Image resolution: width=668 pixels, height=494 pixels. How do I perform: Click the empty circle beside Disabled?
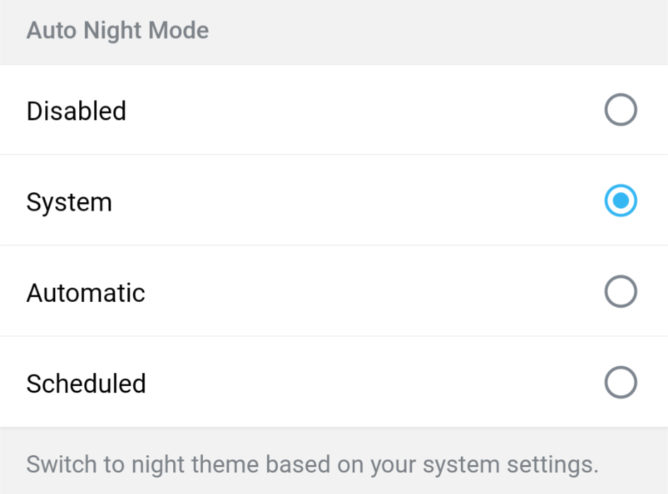(620, 110)
